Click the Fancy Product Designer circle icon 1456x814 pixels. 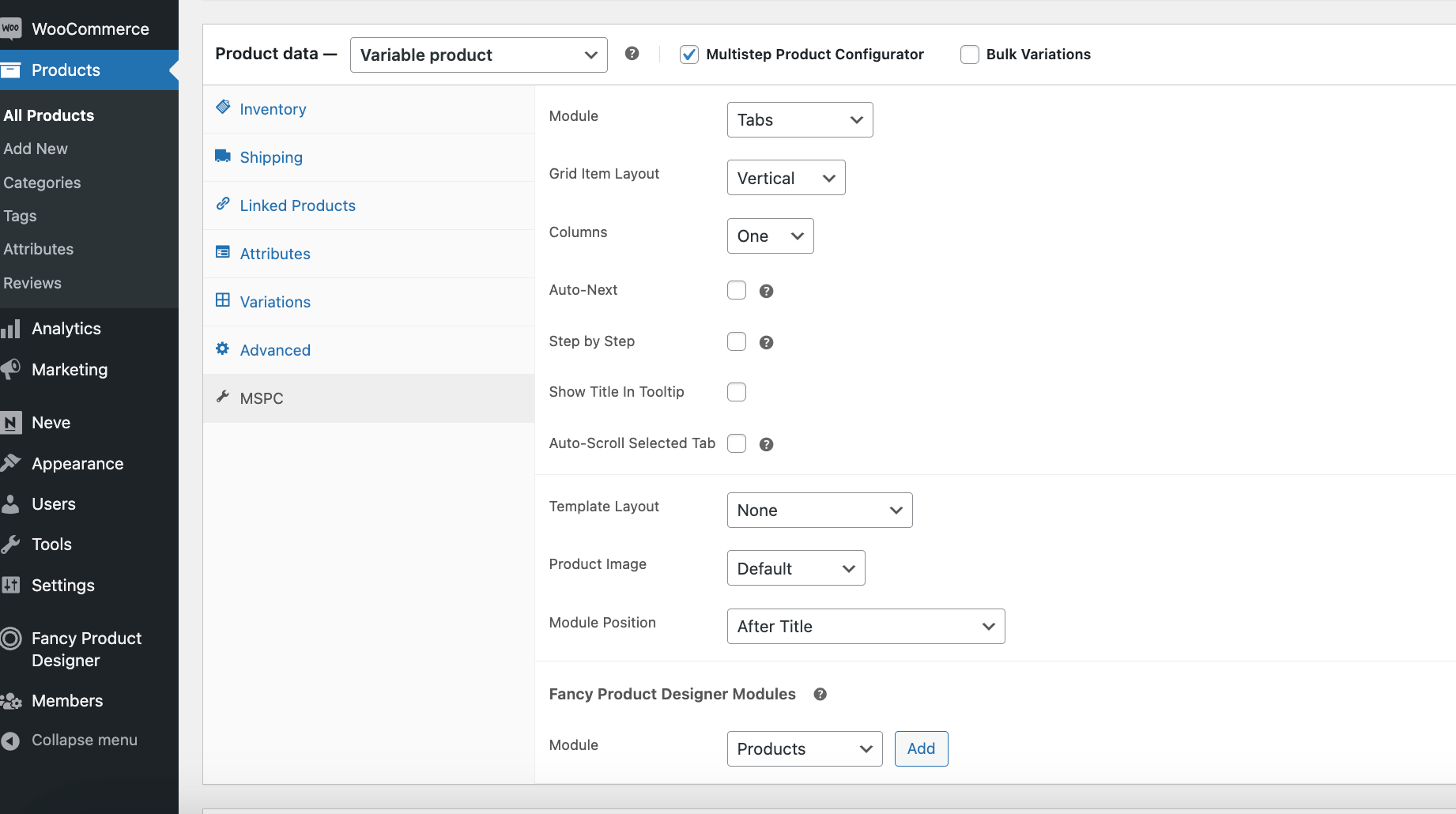click(x=10, y=639)
